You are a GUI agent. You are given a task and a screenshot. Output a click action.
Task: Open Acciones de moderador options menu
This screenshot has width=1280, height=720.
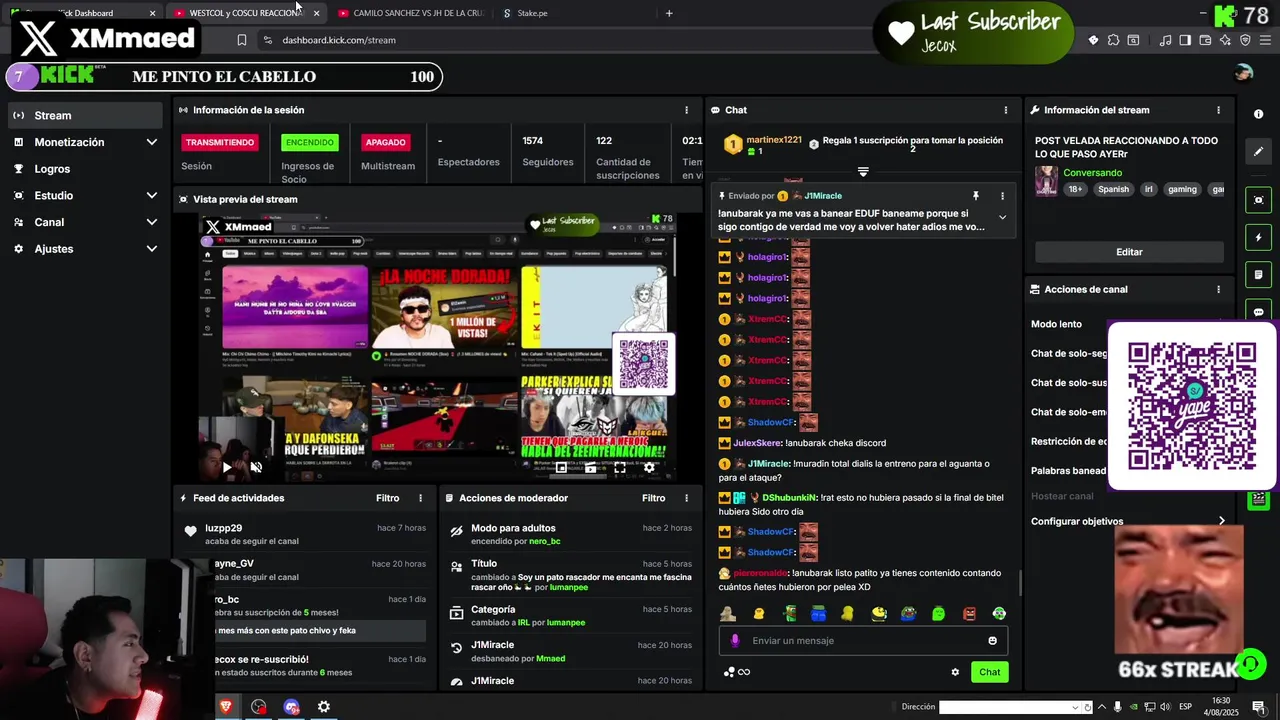pos(686,498)
